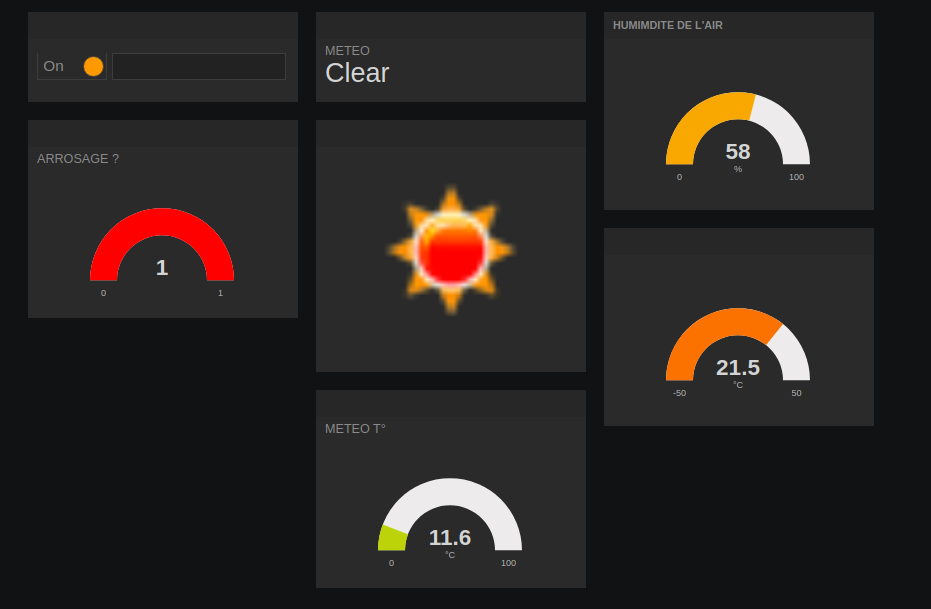This screenshot has width=931, height=609.
Task: Select the 58 humidity reading
Action: pyautogui.click(x=738, y=152)
